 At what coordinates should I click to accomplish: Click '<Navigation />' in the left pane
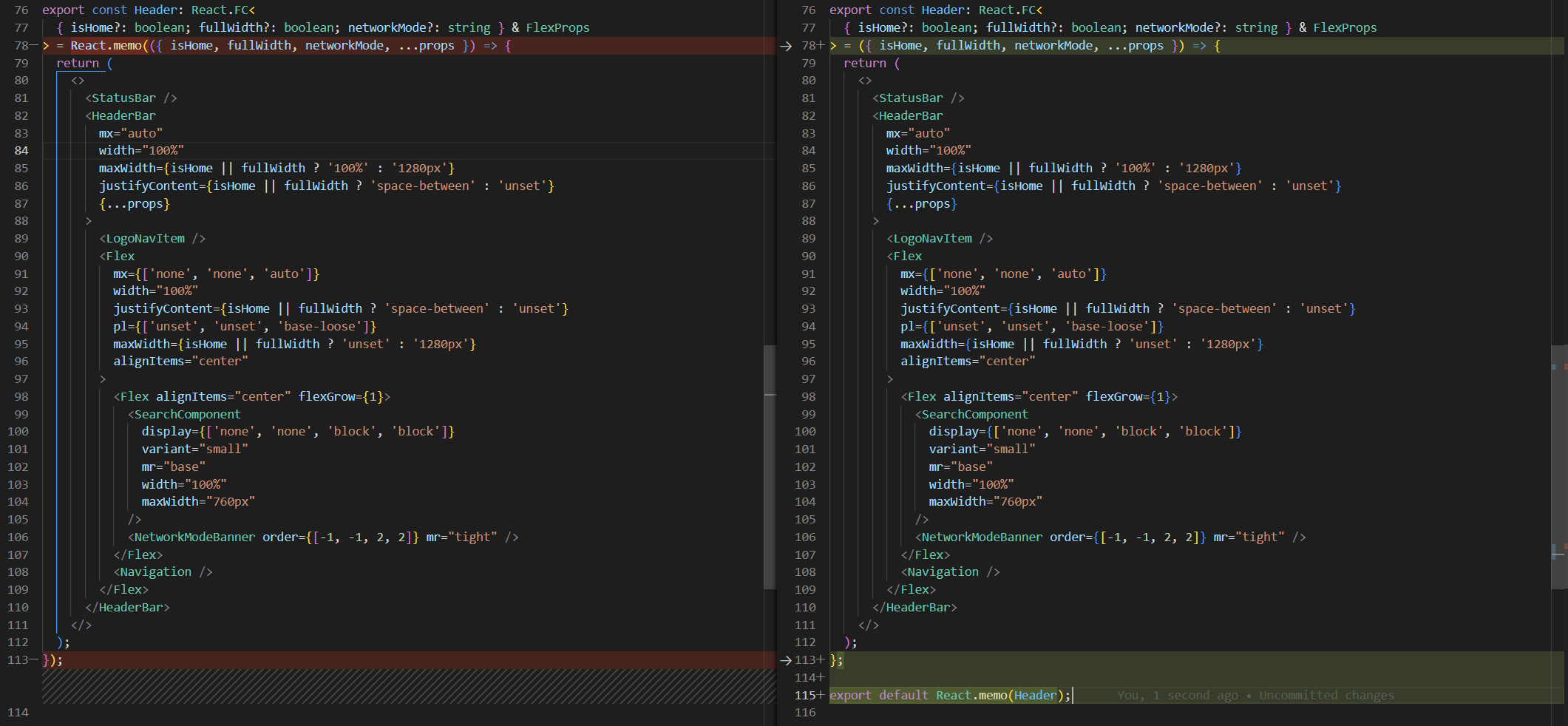coord(163,572)
